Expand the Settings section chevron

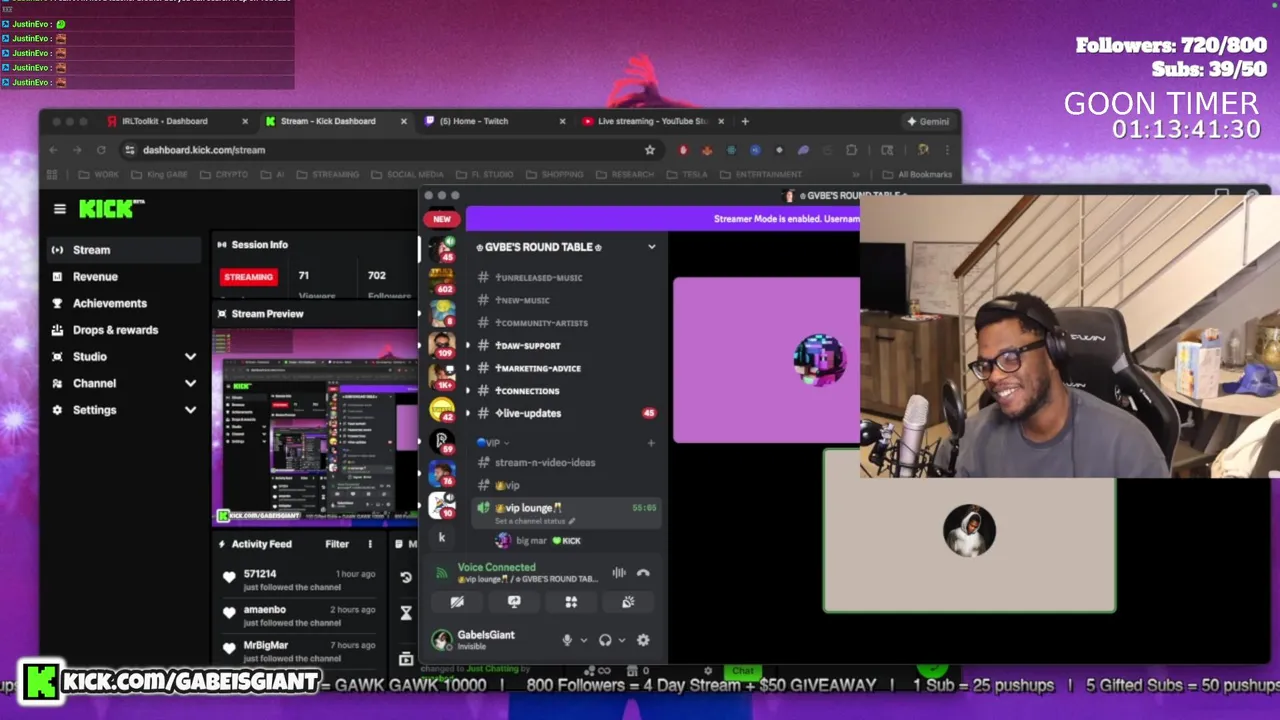(190, 410)
